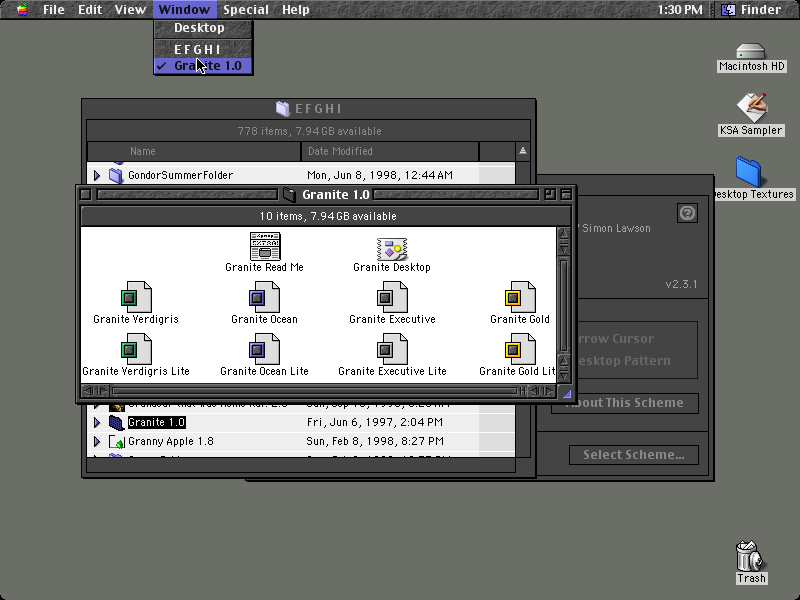Click the Finder application menu icon
800x600 pixels.
click(x=728, y=9)
